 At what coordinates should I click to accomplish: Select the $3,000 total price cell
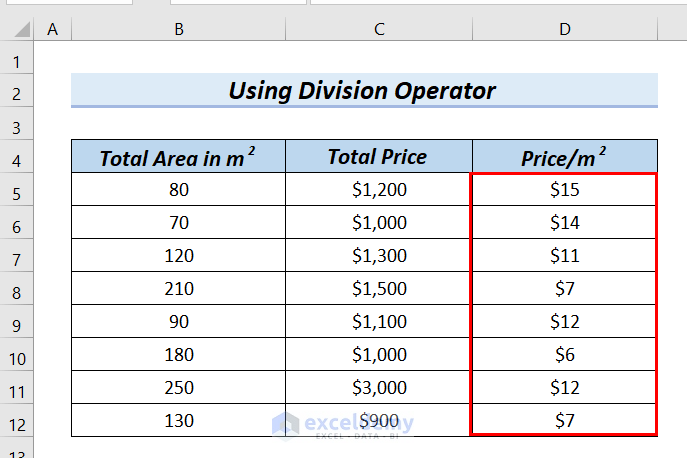tap(379, 388)
